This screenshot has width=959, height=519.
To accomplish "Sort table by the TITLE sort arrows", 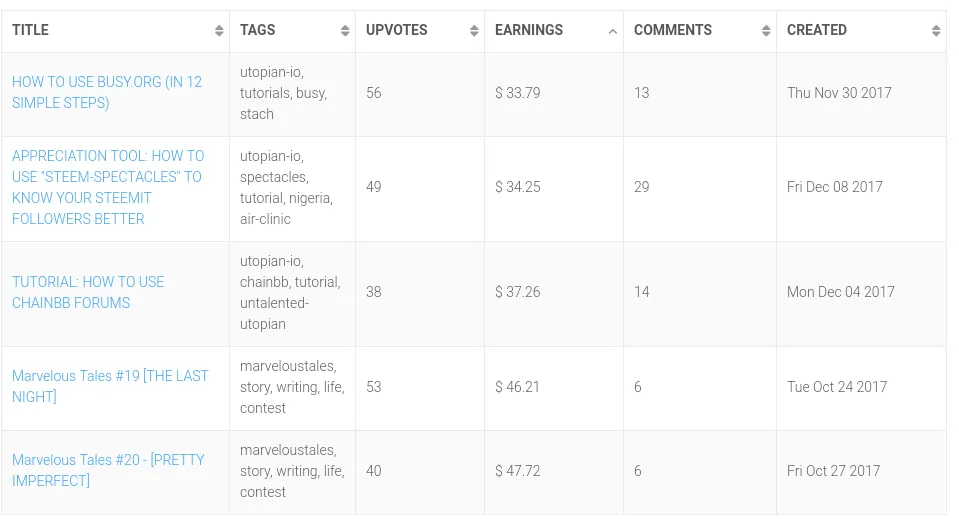I will pos(219,31).
